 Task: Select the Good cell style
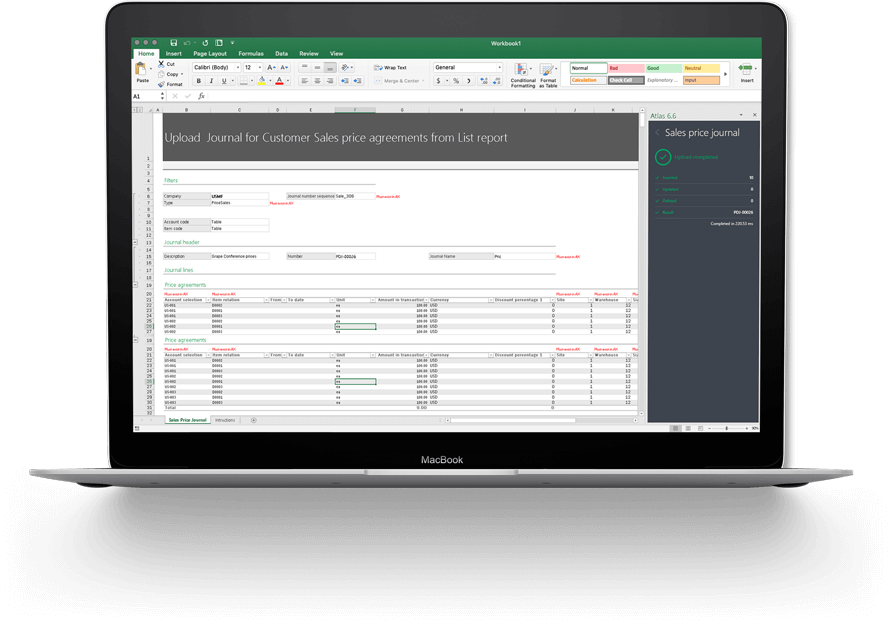tap(663, 68)
